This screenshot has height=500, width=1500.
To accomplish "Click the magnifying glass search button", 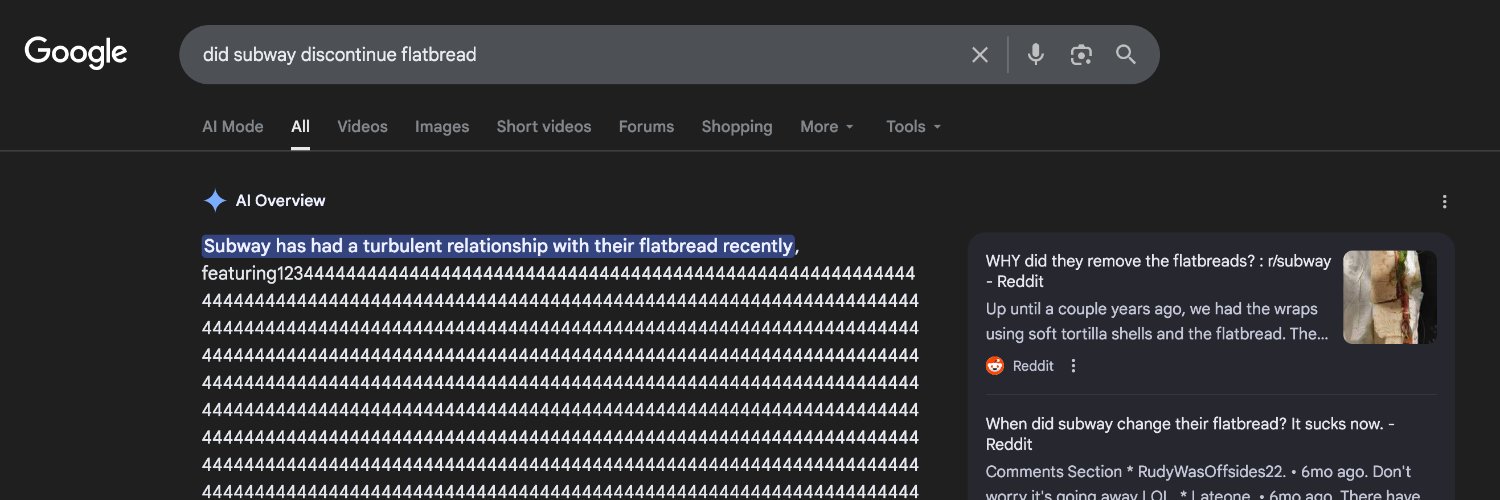I will (x=1126, y=54).
